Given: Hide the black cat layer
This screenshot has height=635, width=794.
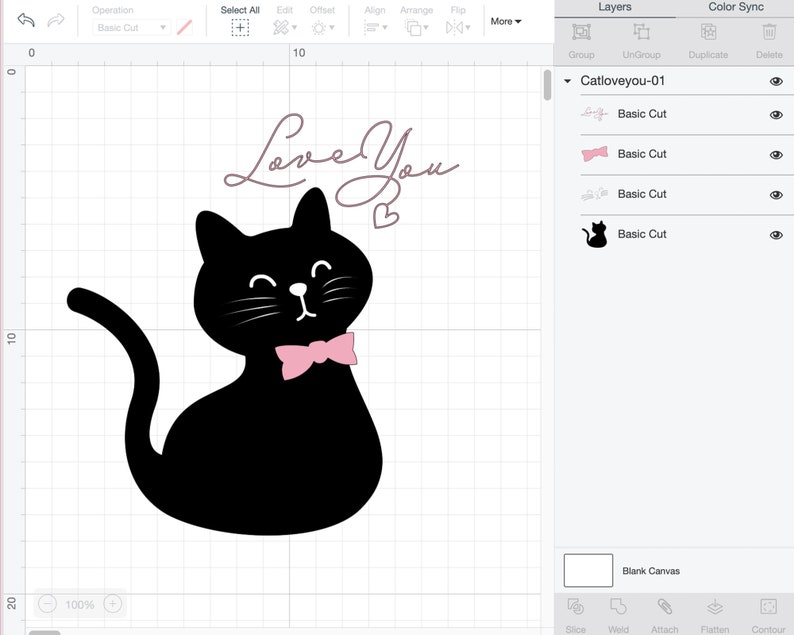Looking at the screenshot, I should (x=776, y=235).
